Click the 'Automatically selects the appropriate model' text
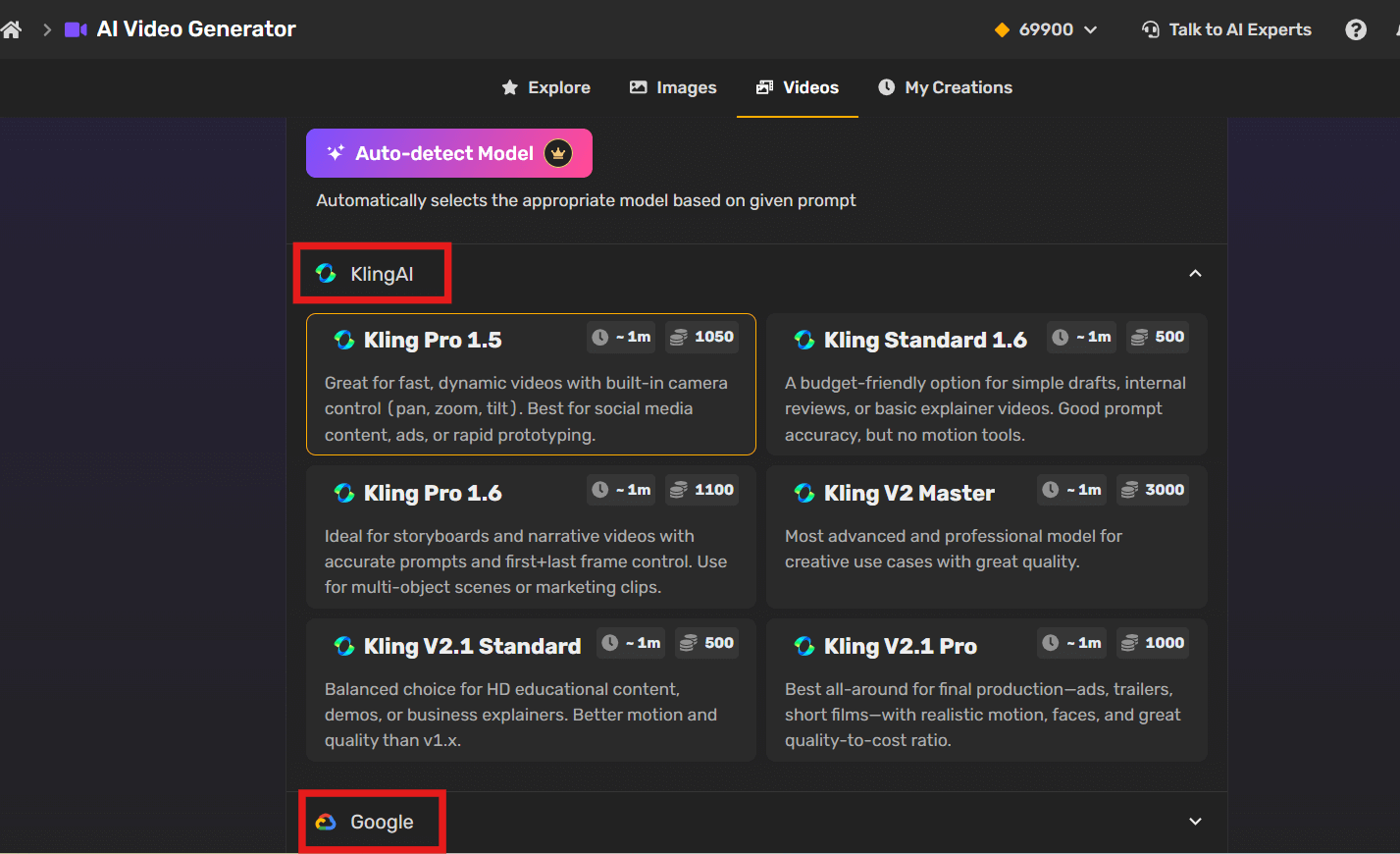 click(x=586, y=200)
